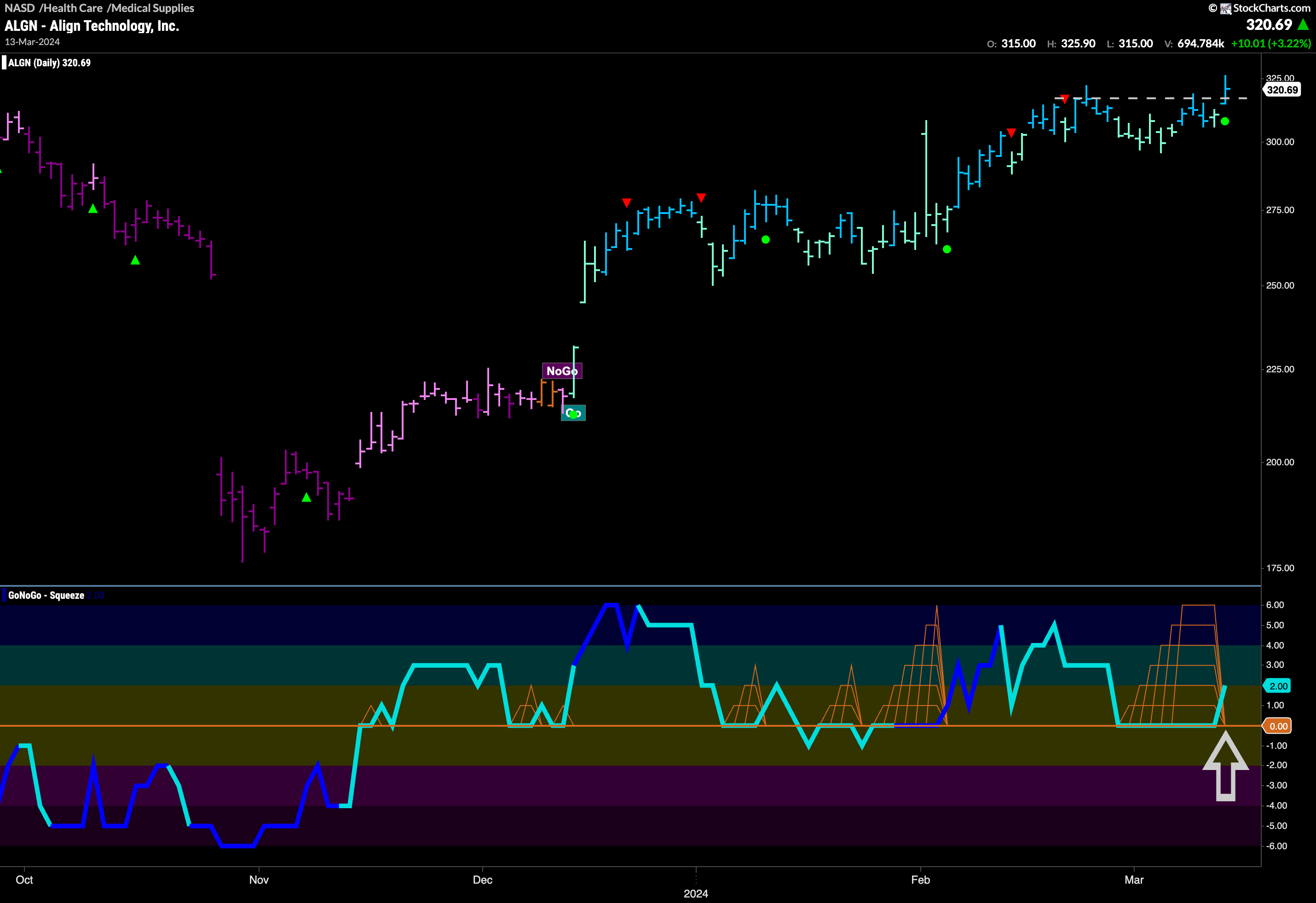Click the 325.00 price axis label
Viewport: 1316px width, 903px height.
click(1280, 78)
